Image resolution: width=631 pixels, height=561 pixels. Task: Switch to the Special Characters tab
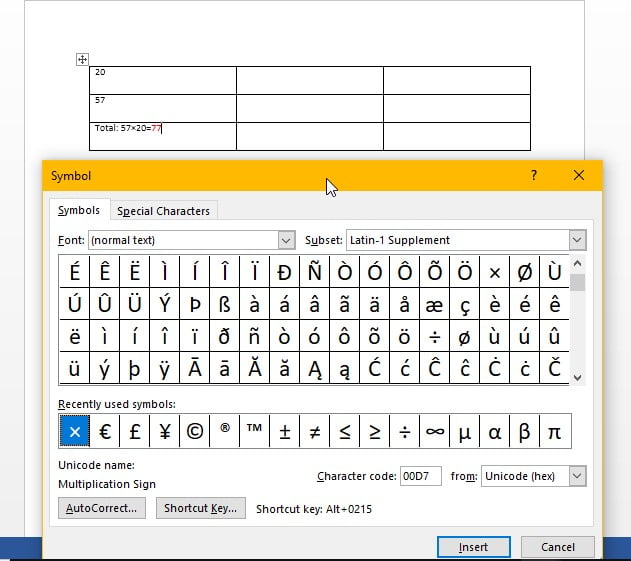163,211
